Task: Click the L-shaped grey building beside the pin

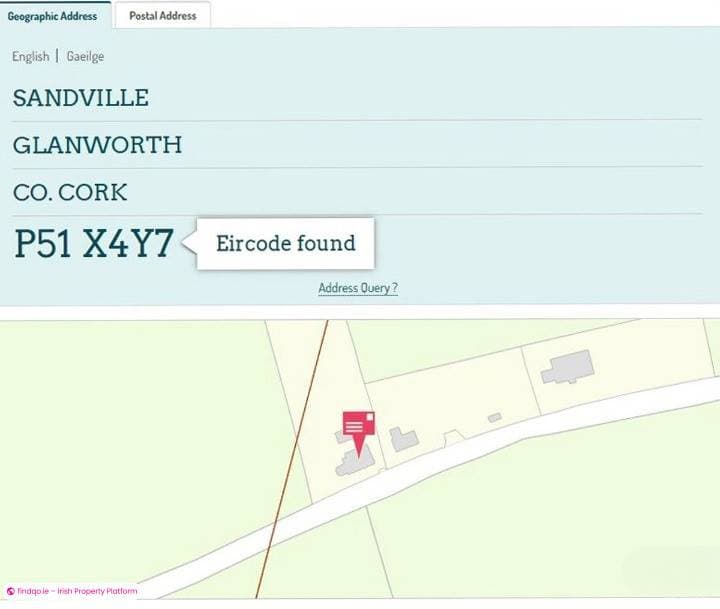Action: coord(403,439)
